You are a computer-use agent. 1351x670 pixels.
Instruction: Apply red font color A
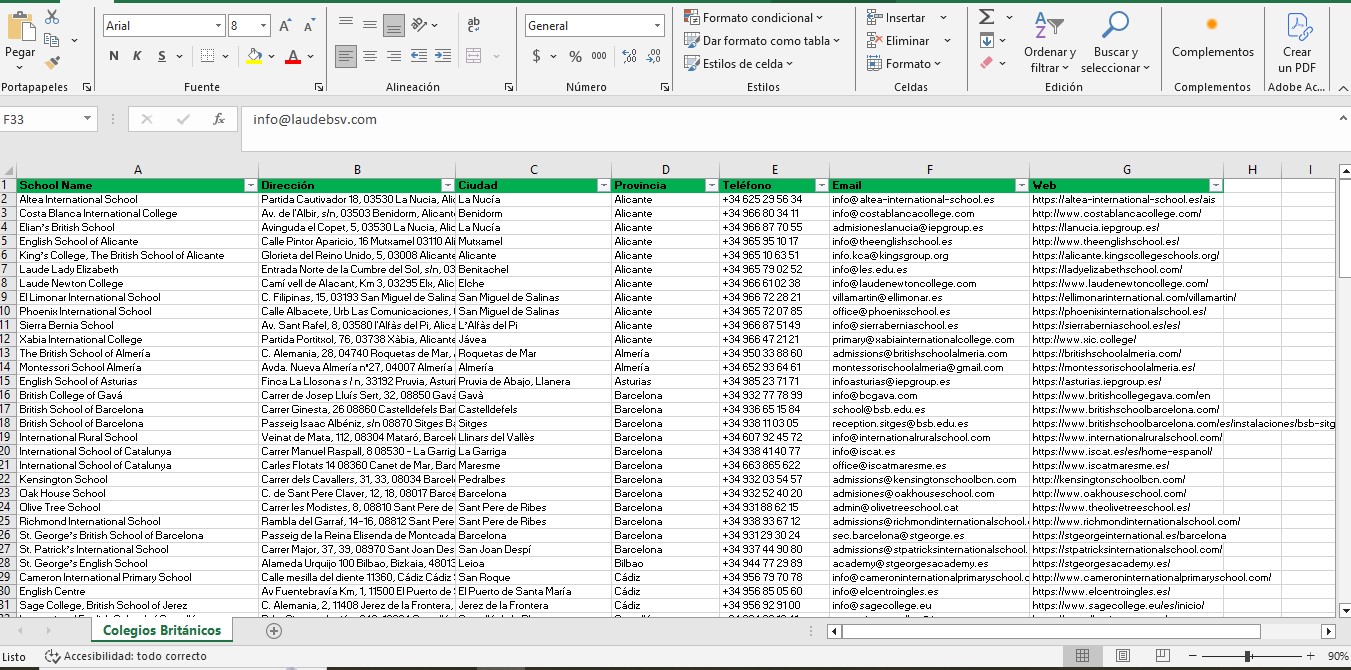coord(293,56)
